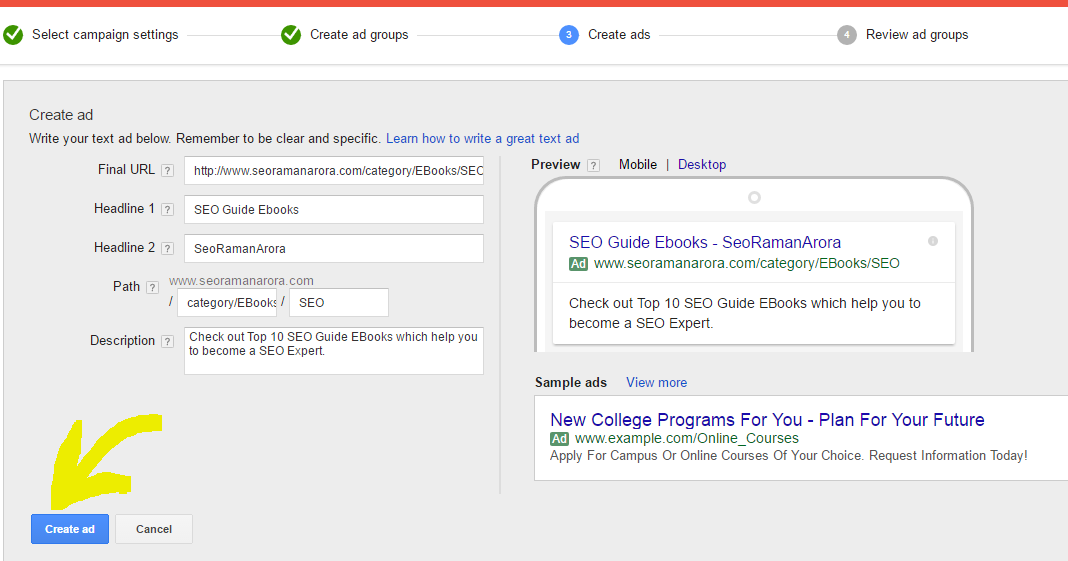1068x561 pixels.
Task: Switch the preview to Desktop
Action: pyautogui.click(x=702, y=165)
